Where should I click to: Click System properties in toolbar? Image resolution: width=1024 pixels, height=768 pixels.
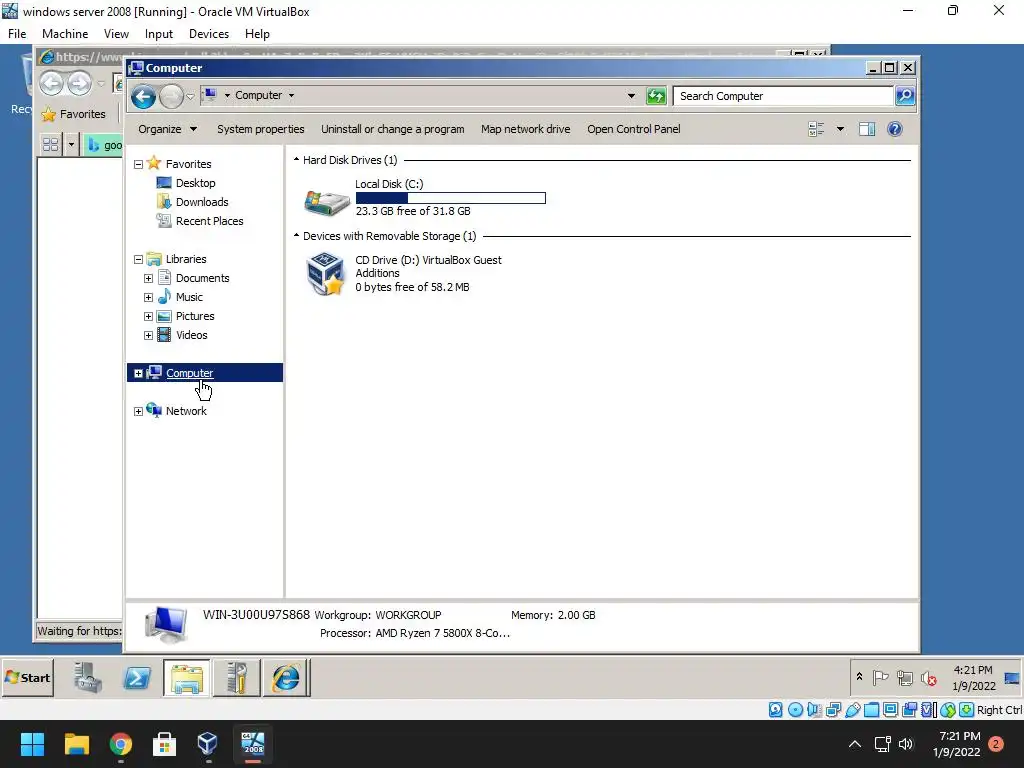click(261, 129)
